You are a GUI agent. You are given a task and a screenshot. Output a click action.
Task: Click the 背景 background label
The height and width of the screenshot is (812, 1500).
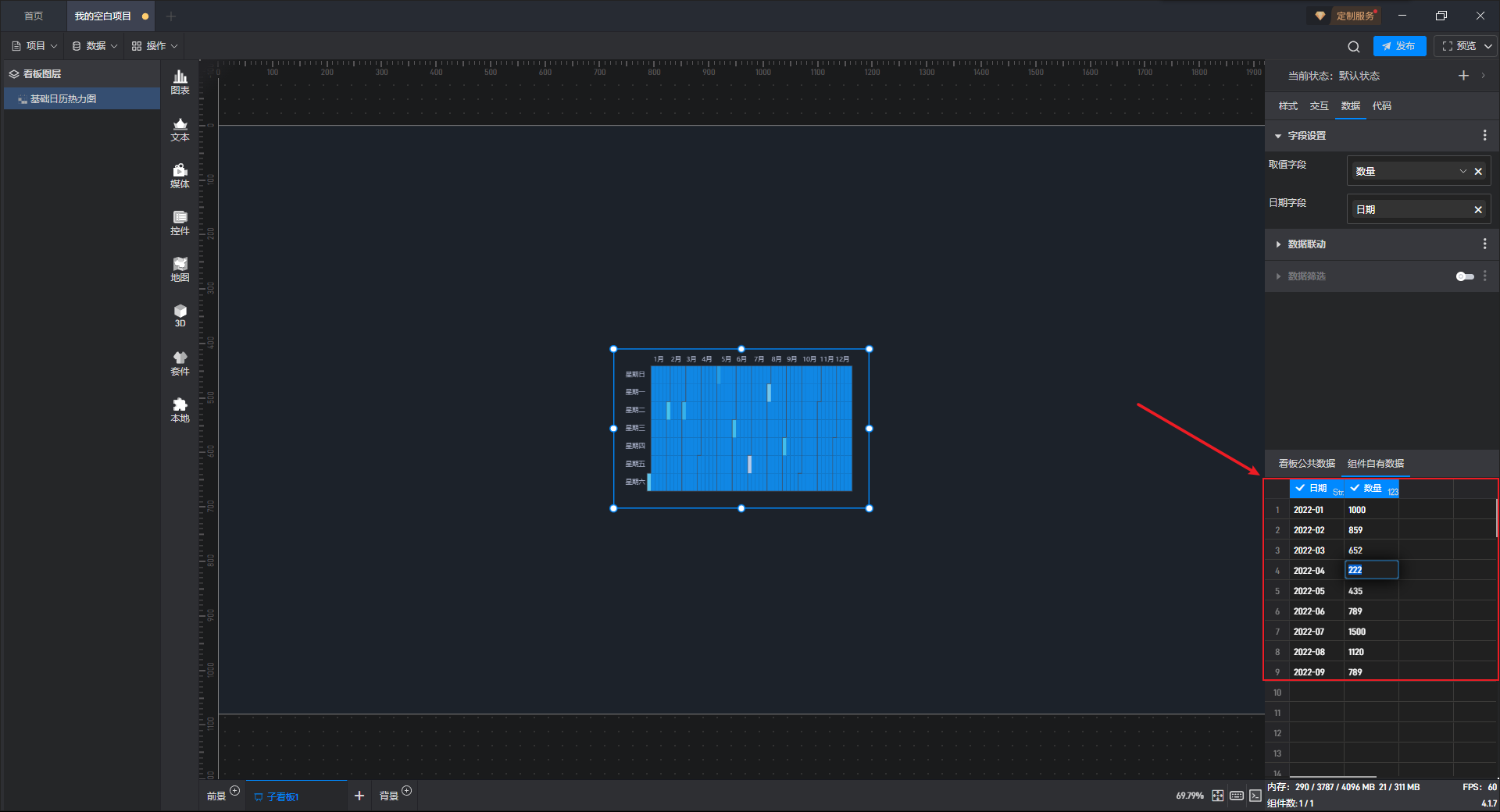coord(388,796)
